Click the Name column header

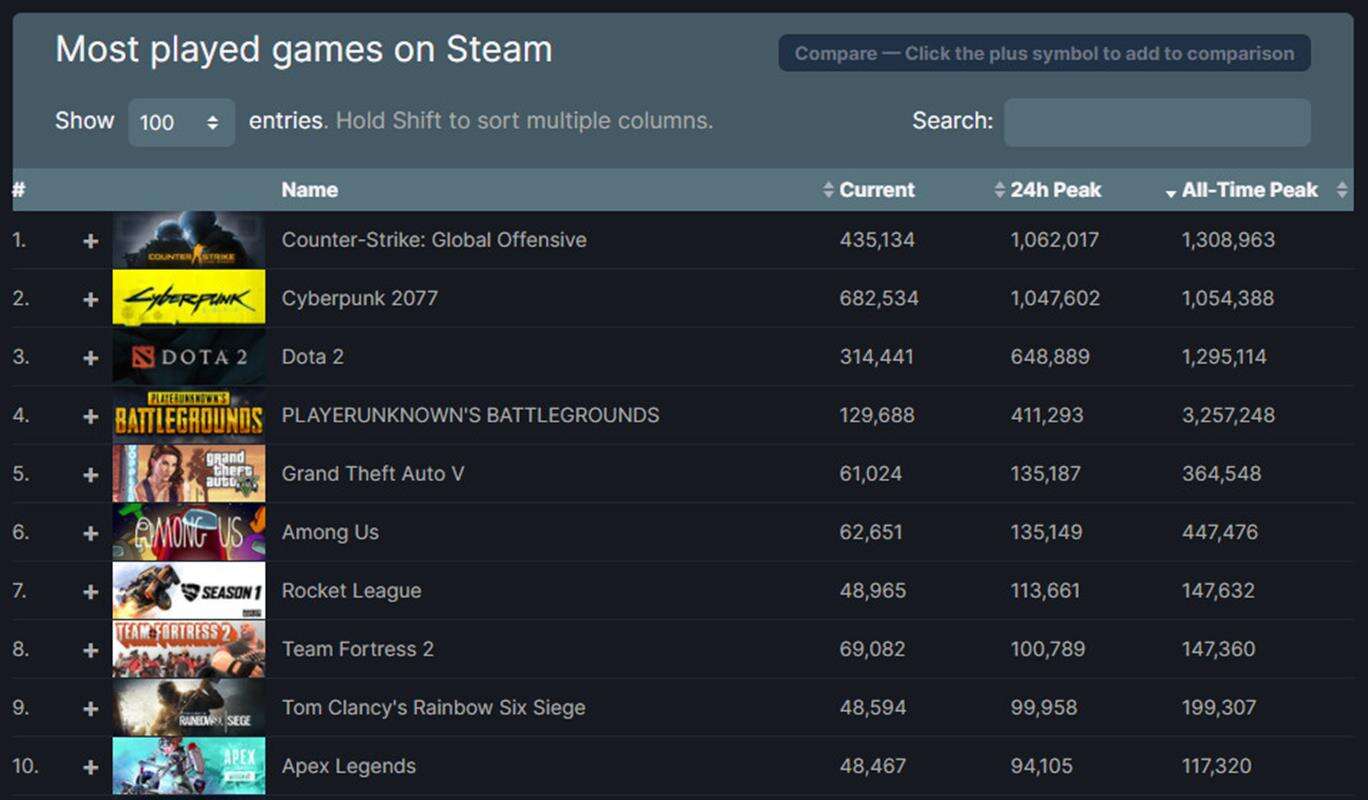pos(309,190)
